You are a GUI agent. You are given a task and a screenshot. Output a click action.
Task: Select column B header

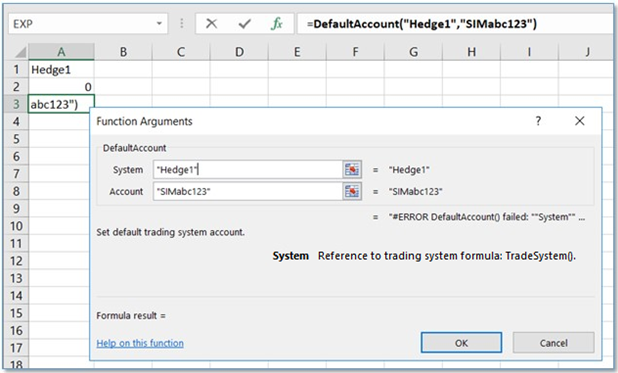tap(123, 52)
